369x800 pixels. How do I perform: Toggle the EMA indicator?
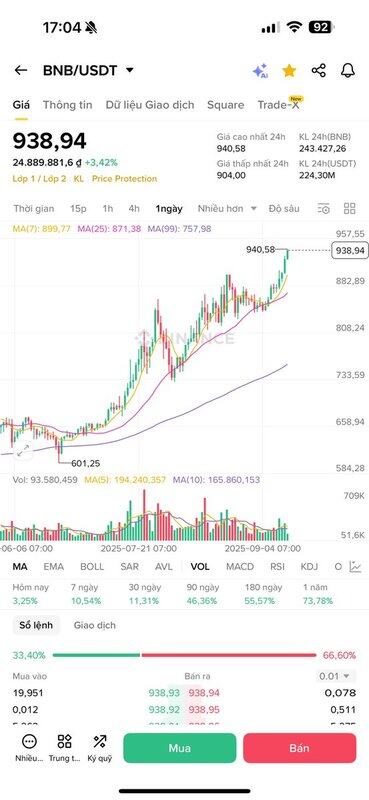(54, 567)
